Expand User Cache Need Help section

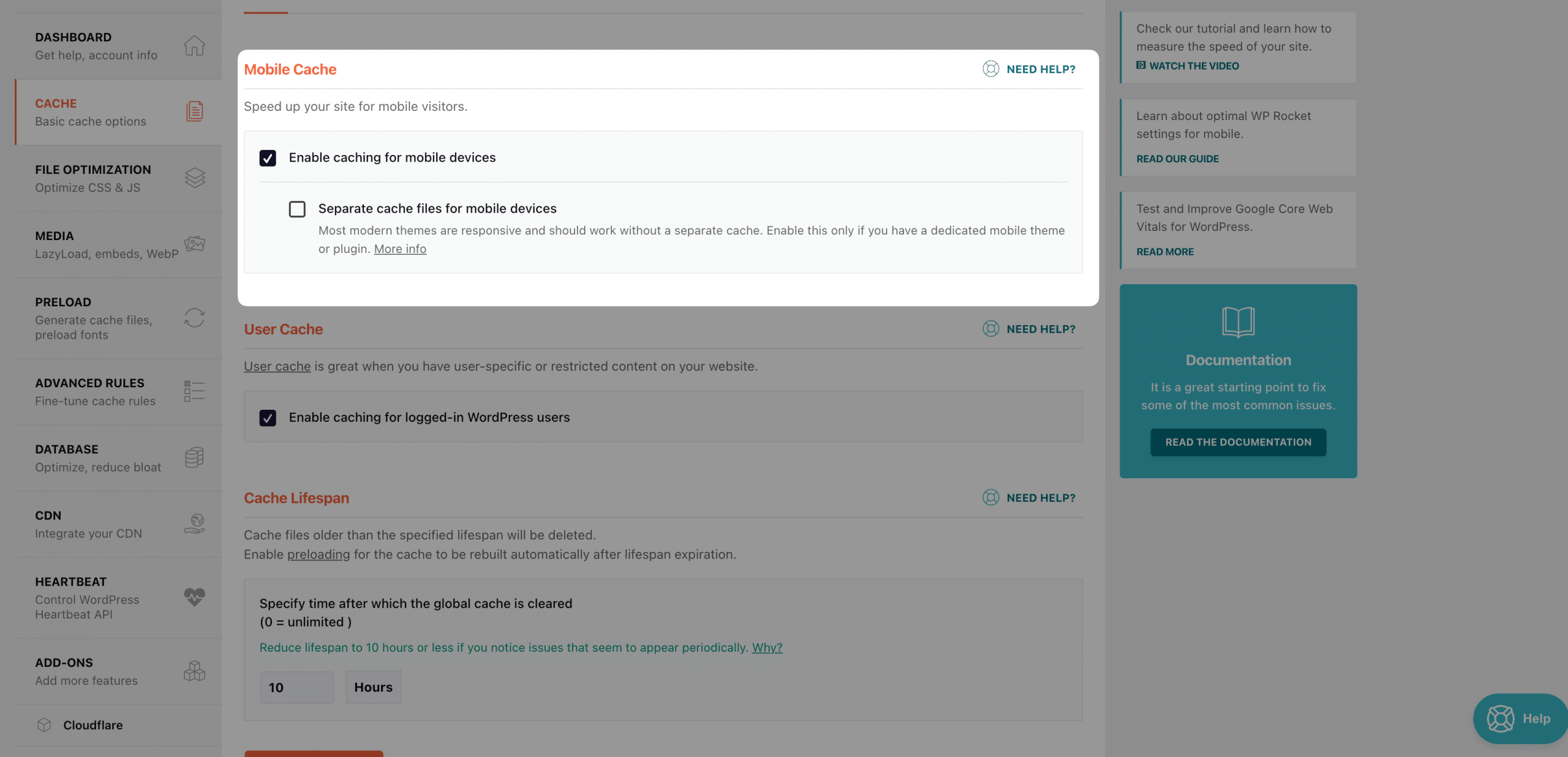coord(1029,329)
